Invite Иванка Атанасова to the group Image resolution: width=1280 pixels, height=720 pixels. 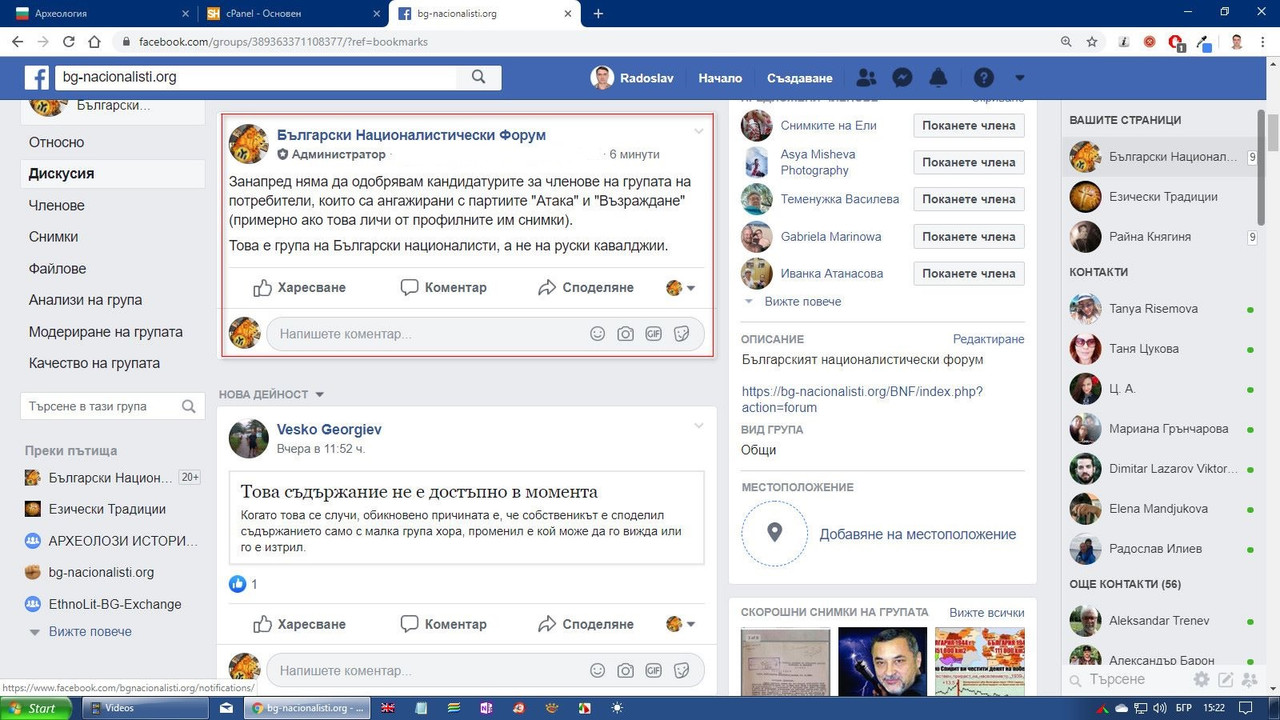click(x=968, y=274)
